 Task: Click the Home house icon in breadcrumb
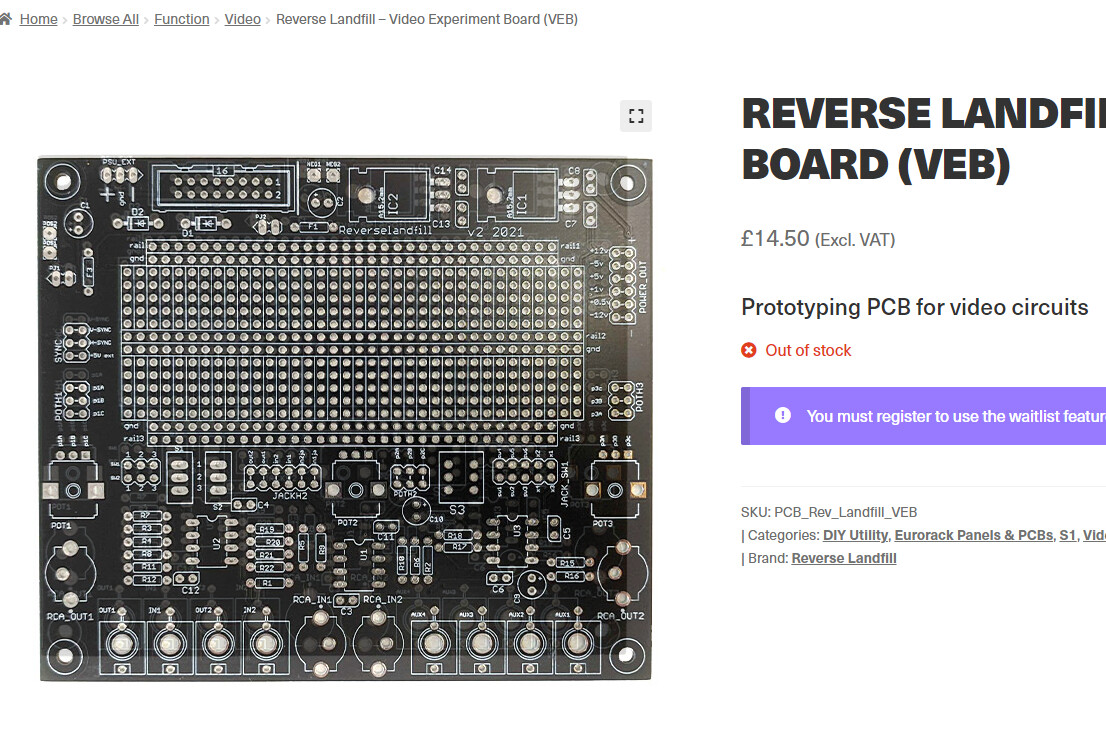point(5,19)
